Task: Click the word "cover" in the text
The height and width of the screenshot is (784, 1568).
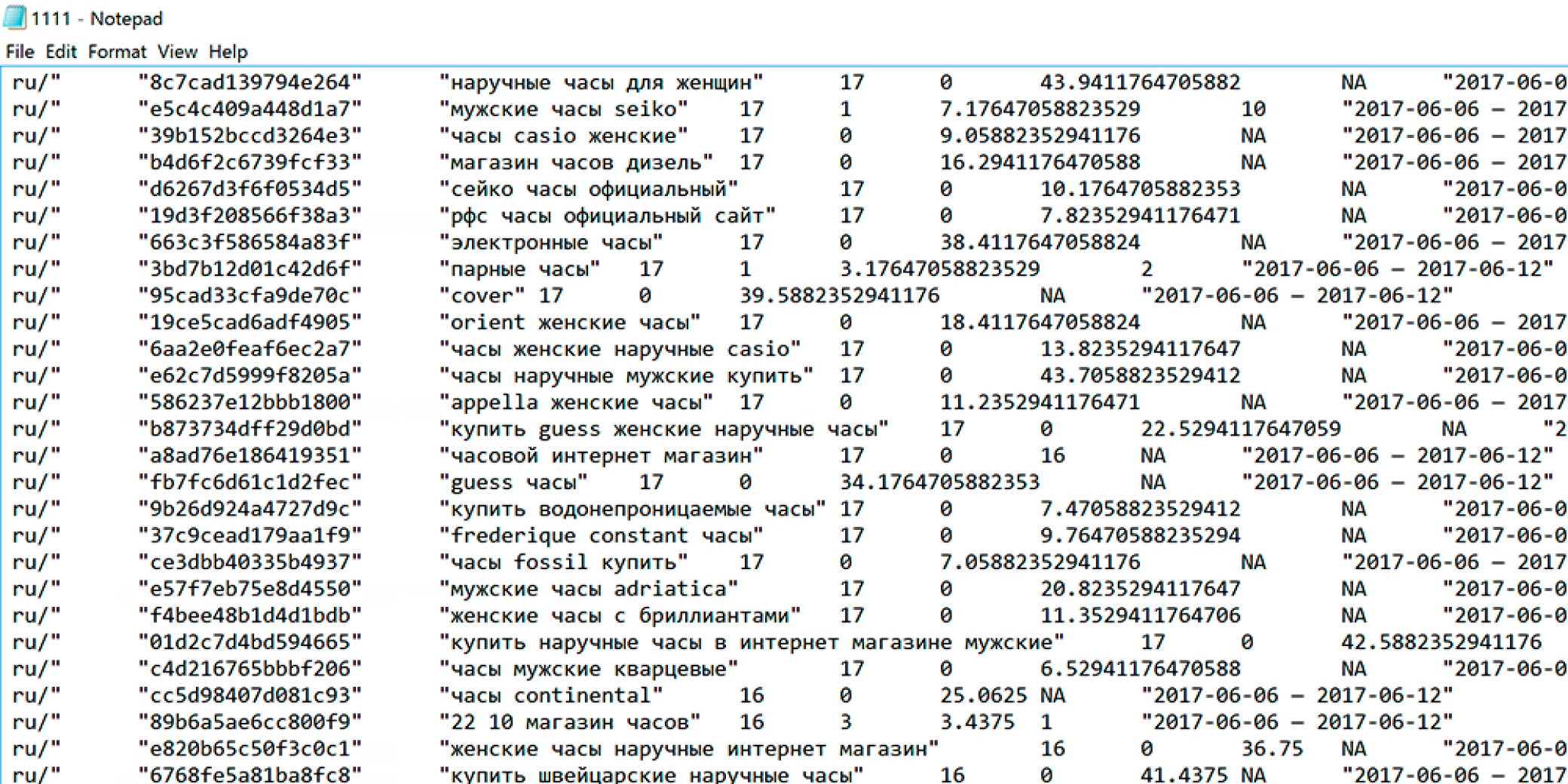Action: [482, 296]
